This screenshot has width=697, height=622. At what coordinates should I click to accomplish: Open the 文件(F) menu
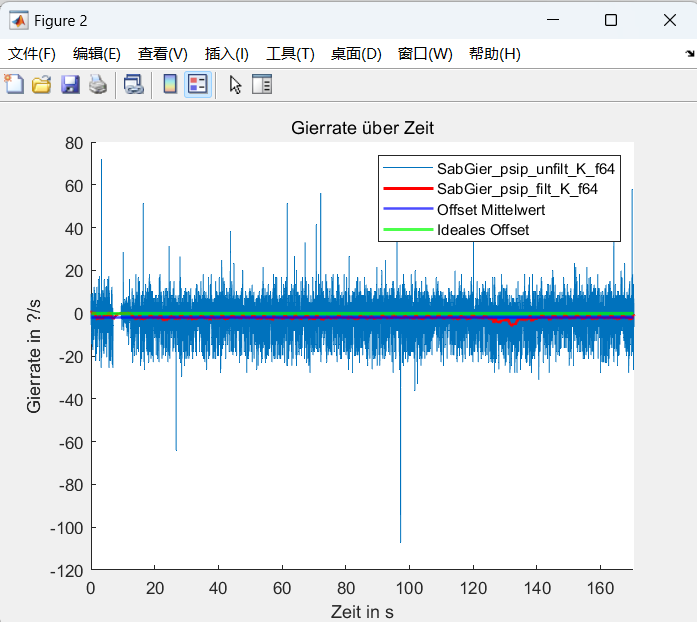point(32,54)
